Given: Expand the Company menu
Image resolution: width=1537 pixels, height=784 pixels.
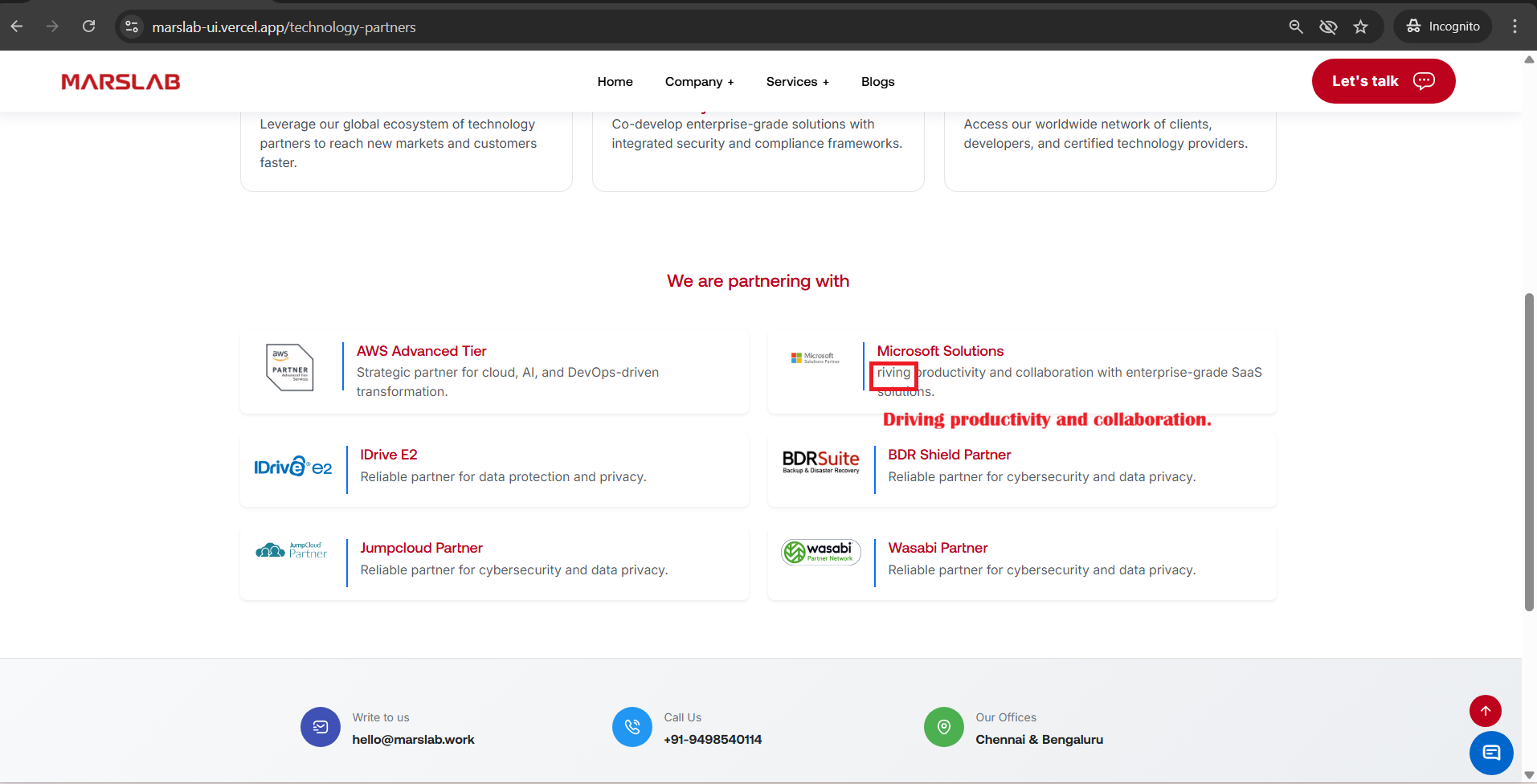Looking at the screenshot, I should point(699,82).
